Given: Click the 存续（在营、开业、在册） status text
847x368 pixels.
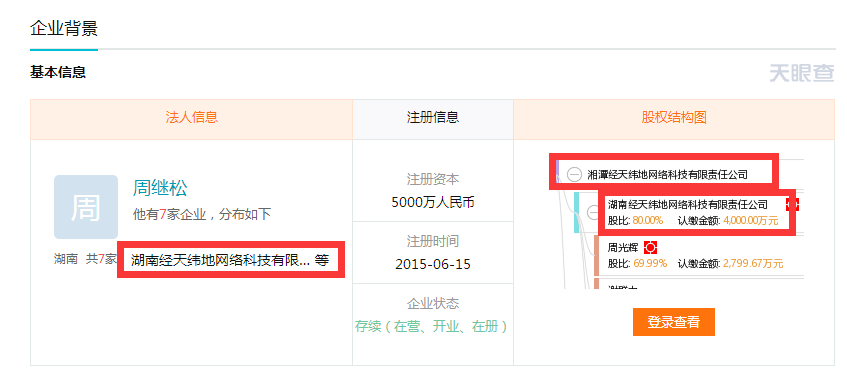Looking at the screenshot, I should pyautogui.click(x=433, y=326).
